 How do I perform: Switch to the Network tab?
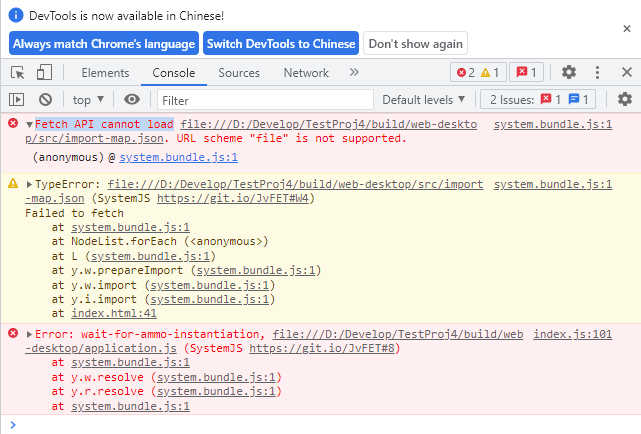305,73
